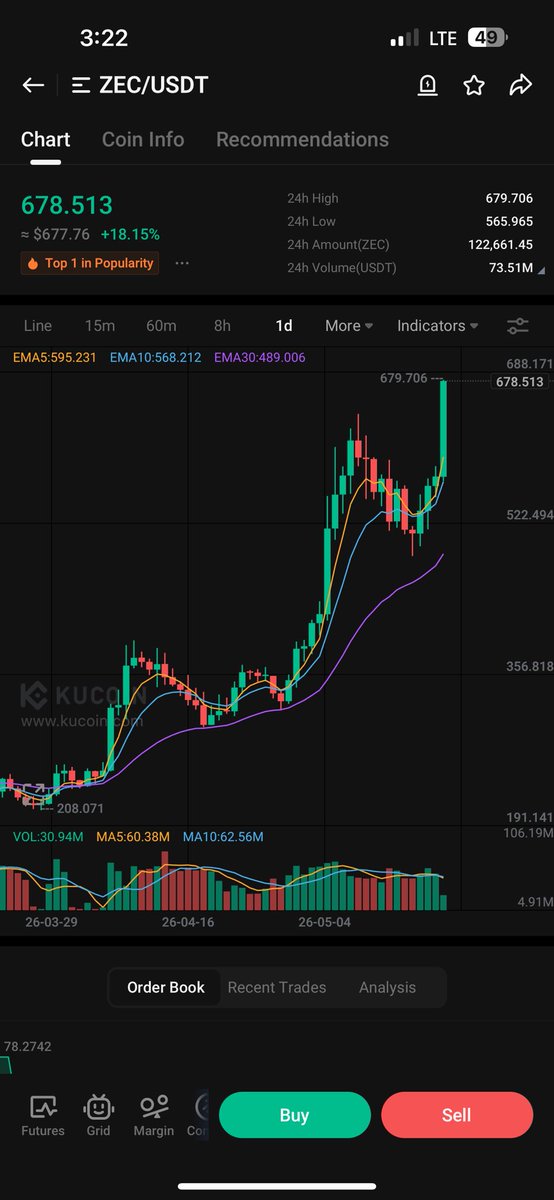Tap the back arrow icon
This screenshot has width=554, height=1200.
[33, 85]
